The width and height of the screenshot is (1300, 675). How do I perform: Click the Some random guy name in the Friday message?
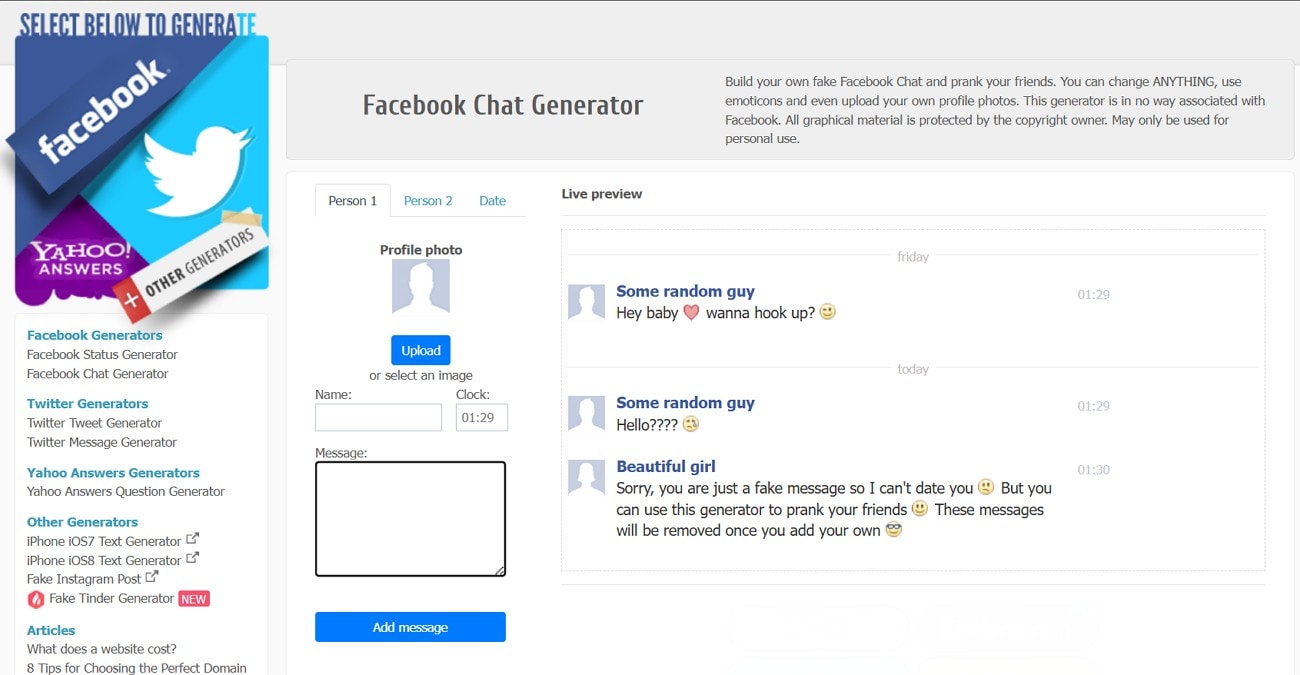(685, 291)
